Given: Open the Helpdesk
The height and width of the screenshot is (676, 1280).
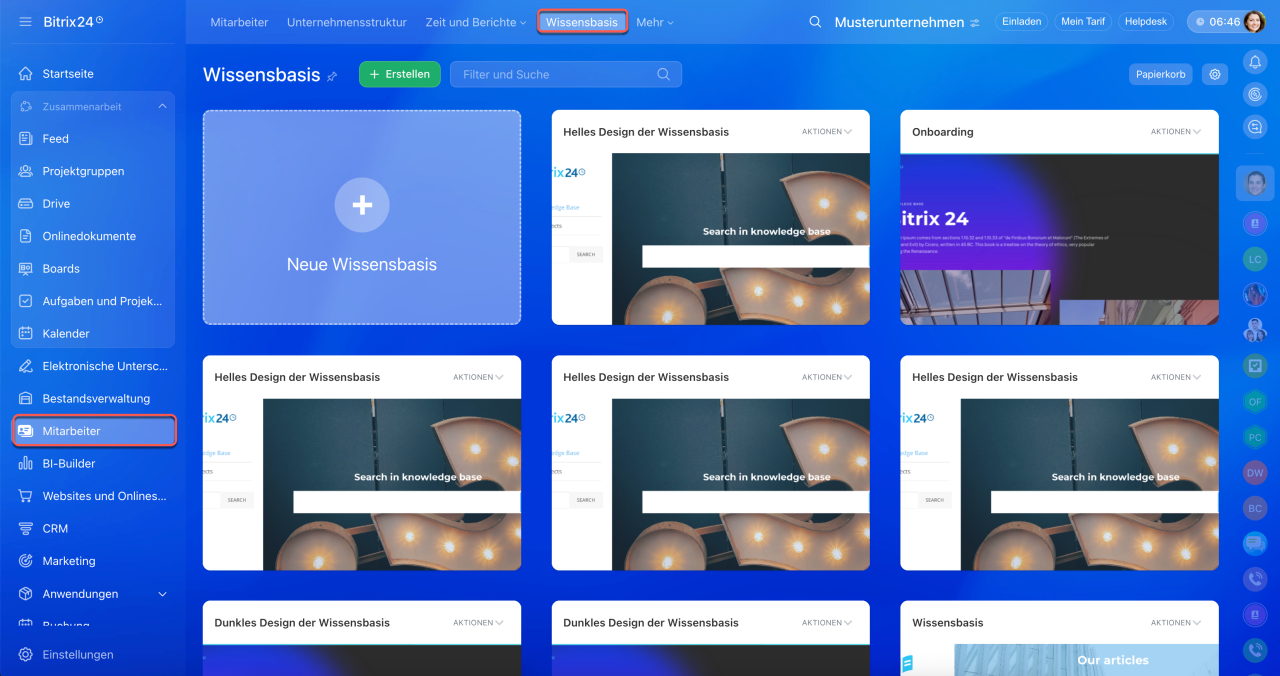Looking at the screenshot, I should [x=1146, y=22].
